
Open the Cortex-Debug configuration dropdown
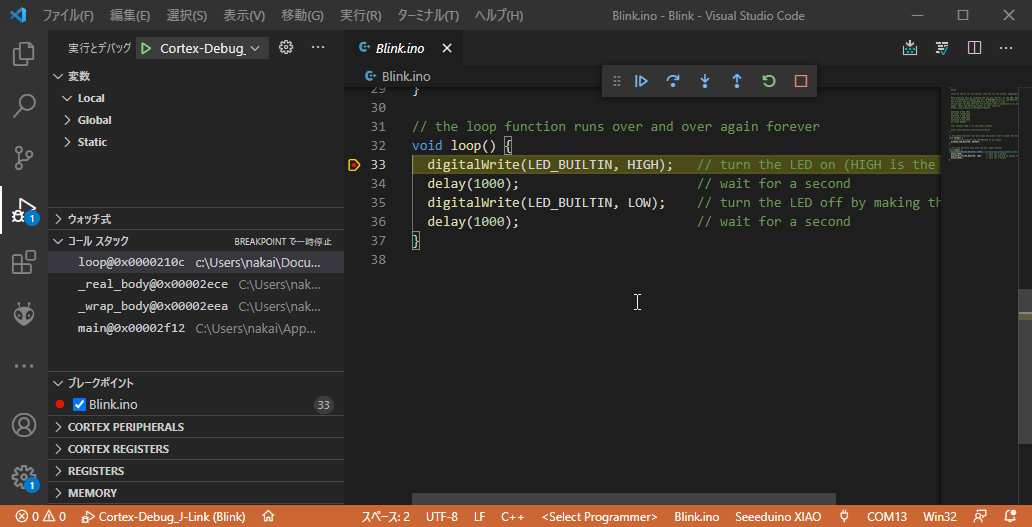click(x=203, y=48)
